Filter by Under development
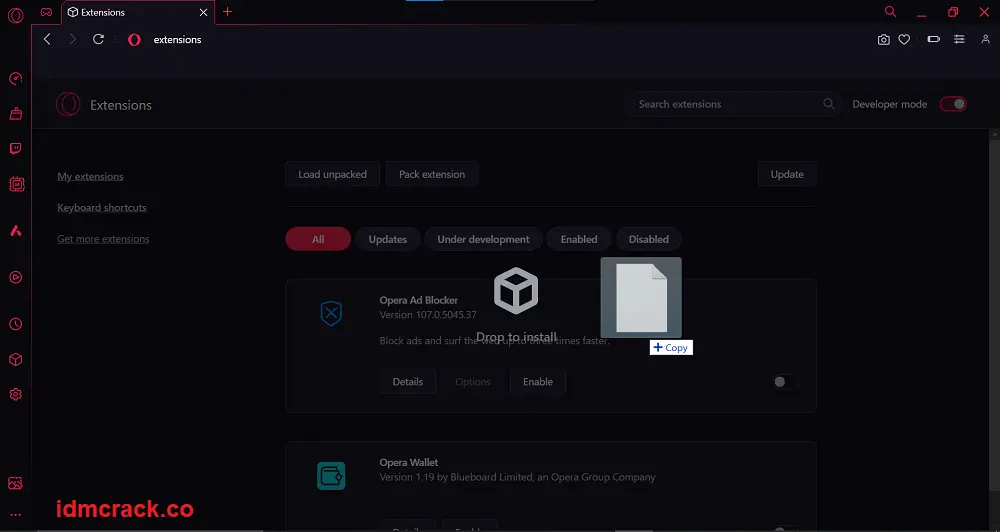Image resolution: width=1000 pixels, height=532 pixels. pyautogui.click(x=483, y=239)
